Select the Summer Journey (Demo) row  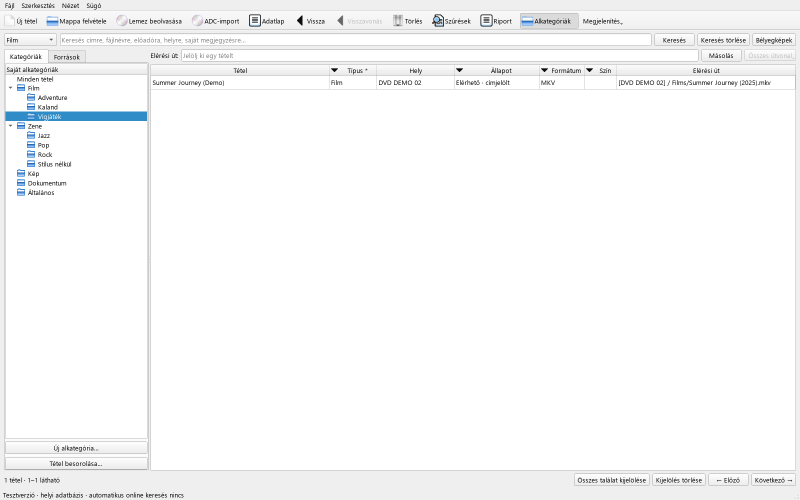coord(473,83)
